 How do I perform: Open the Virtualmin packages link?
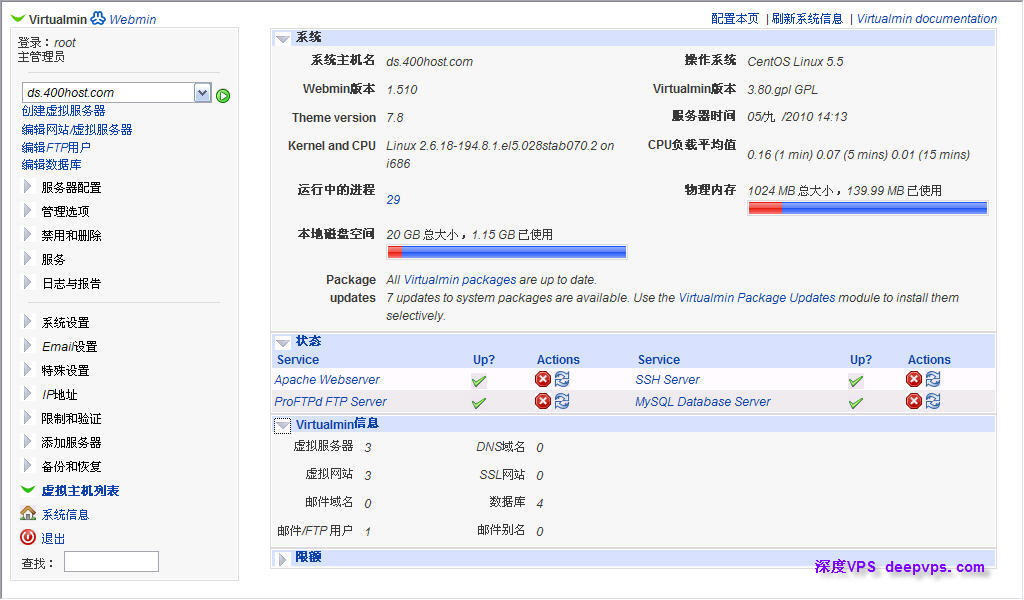coord(460,279)
